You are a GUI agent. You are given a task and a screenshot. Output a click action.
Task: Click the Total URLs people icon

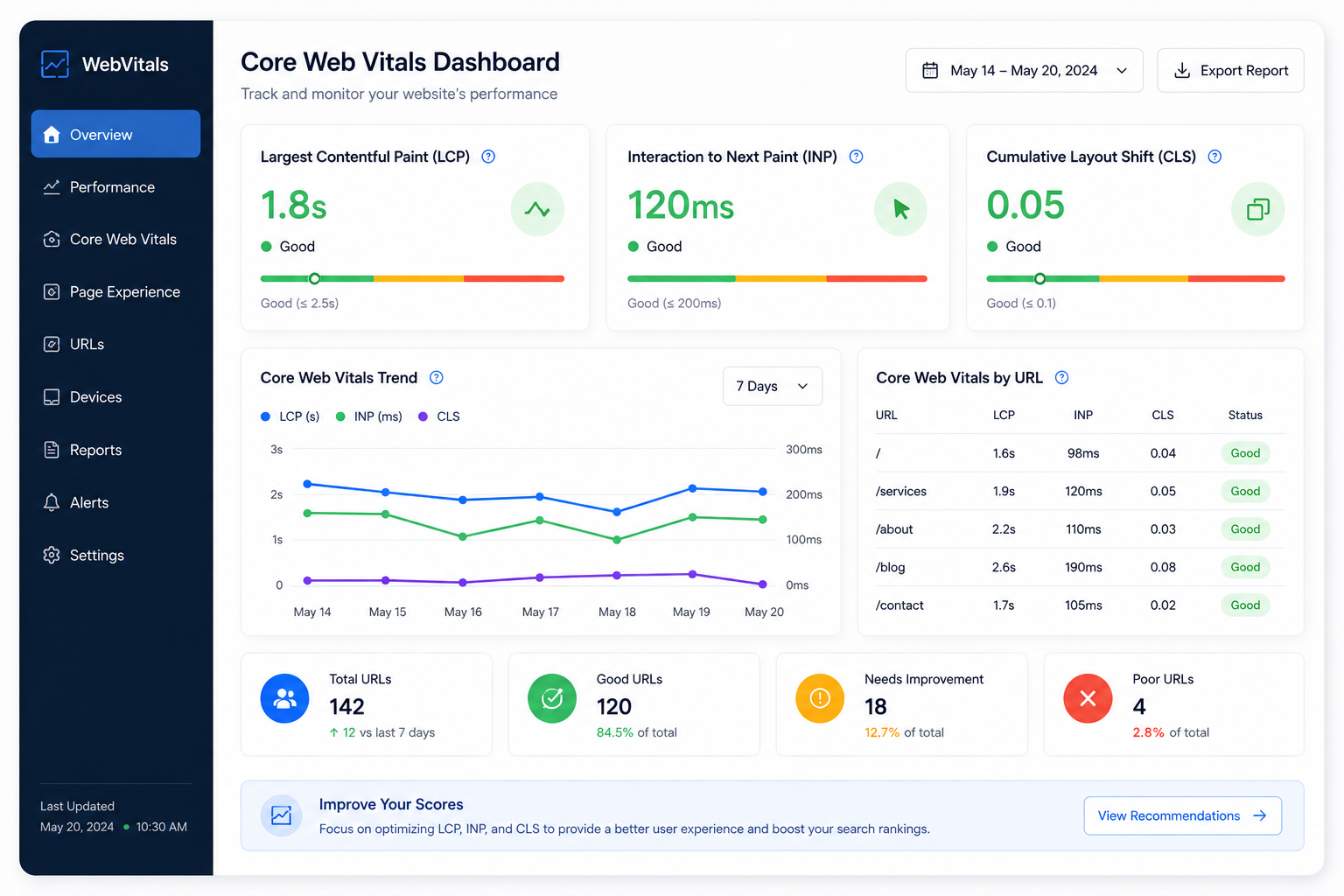[x=284, y=698]
